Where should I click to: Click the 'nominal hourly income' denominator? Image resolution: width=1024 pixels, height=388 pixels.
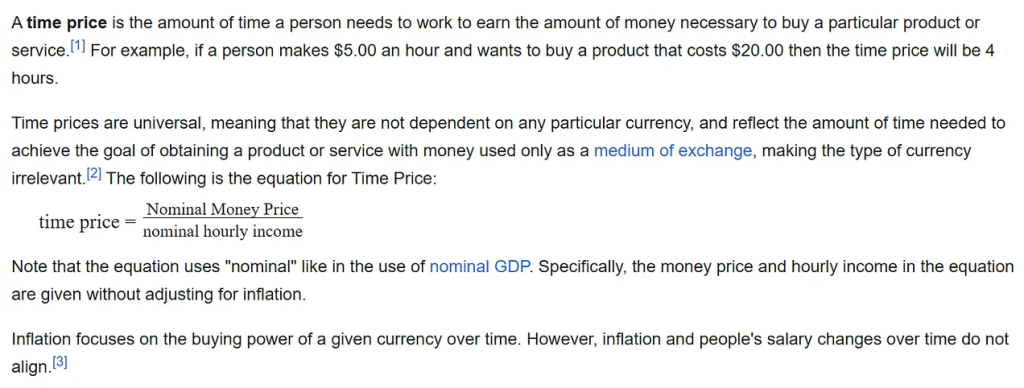pos(223,232)
